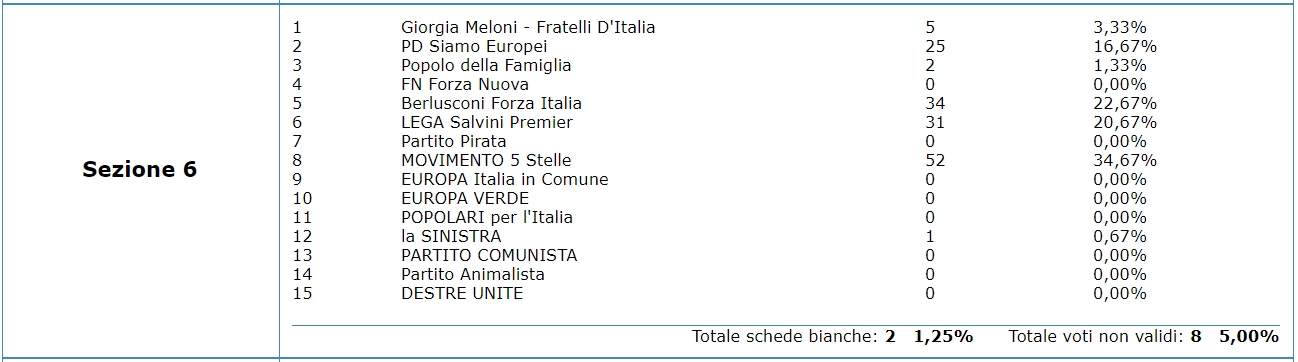Click EUROPA VERDE party name
This screenshot has height=362, width=1298.
(x=465, y=198)
